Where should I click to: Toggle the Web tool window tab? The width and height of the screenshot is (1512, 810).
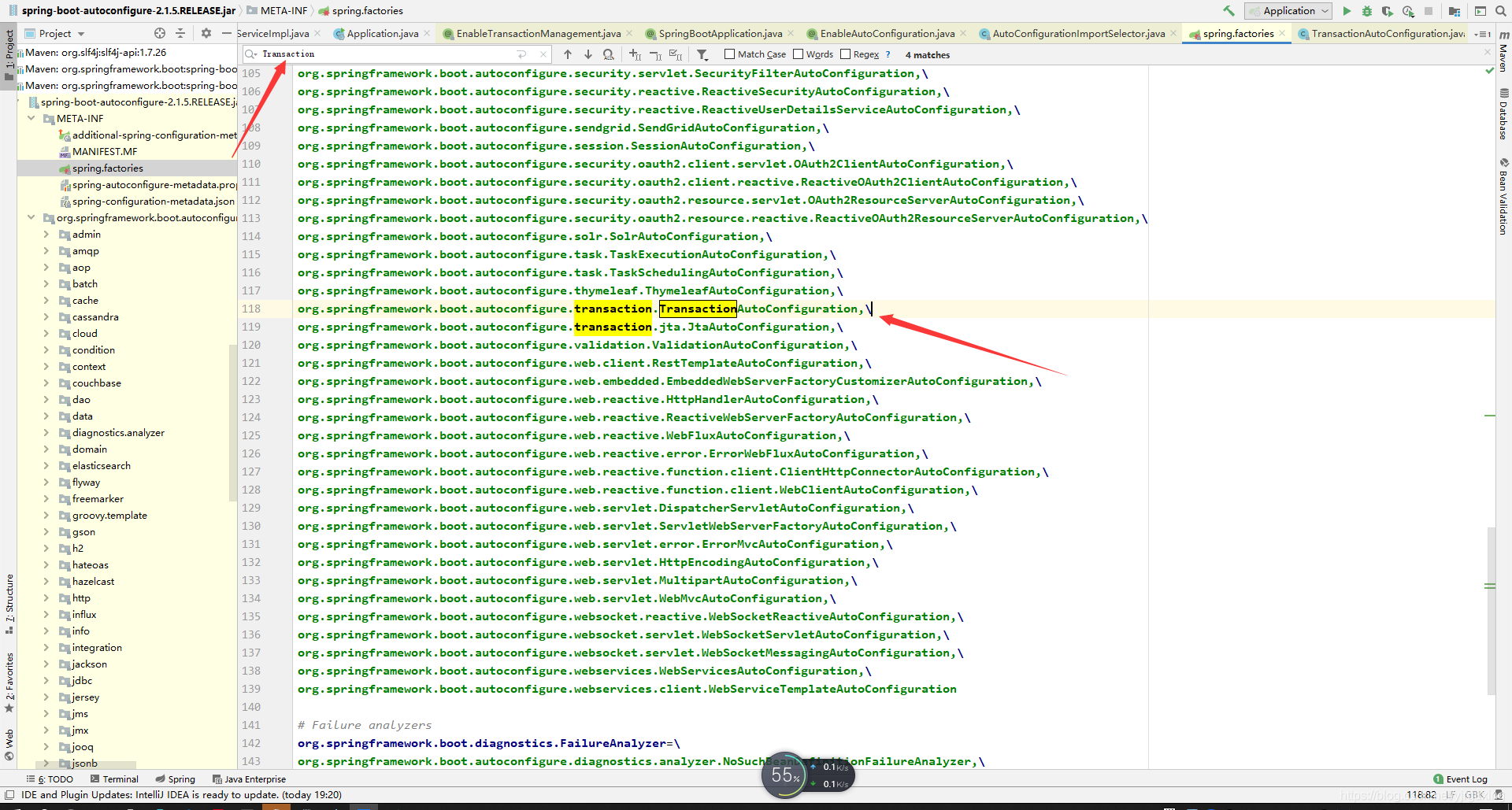pos(9,745)
